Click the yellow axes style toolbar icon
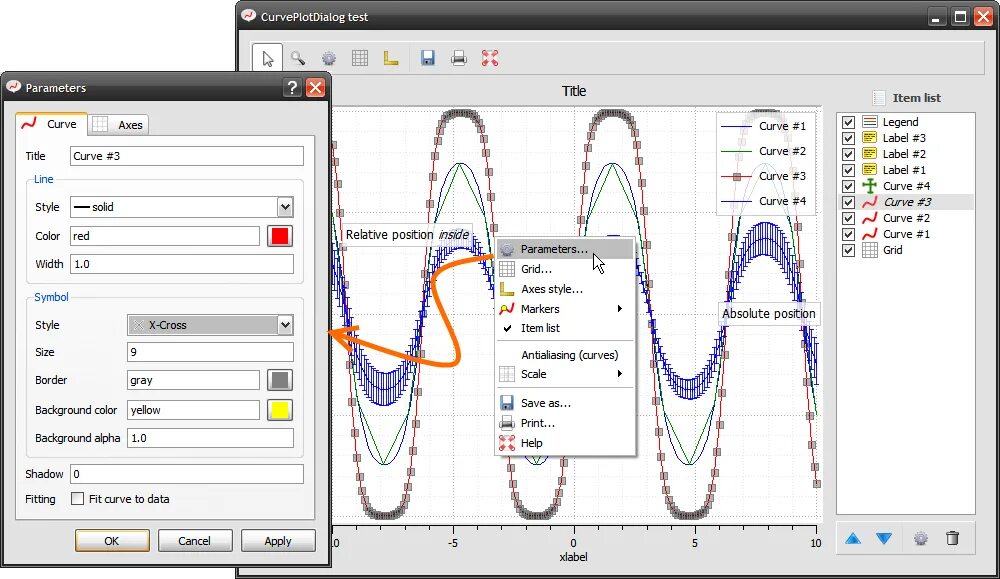Screen dimensions: 1000x579 [391, 59]
